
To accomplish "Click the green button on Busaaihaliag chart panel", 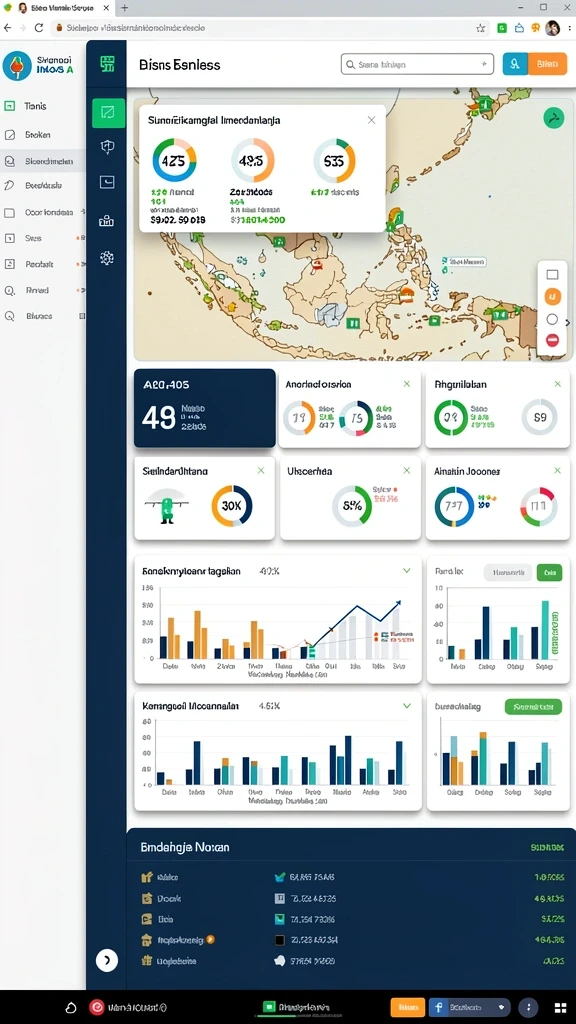I will (x=533, y=706).
